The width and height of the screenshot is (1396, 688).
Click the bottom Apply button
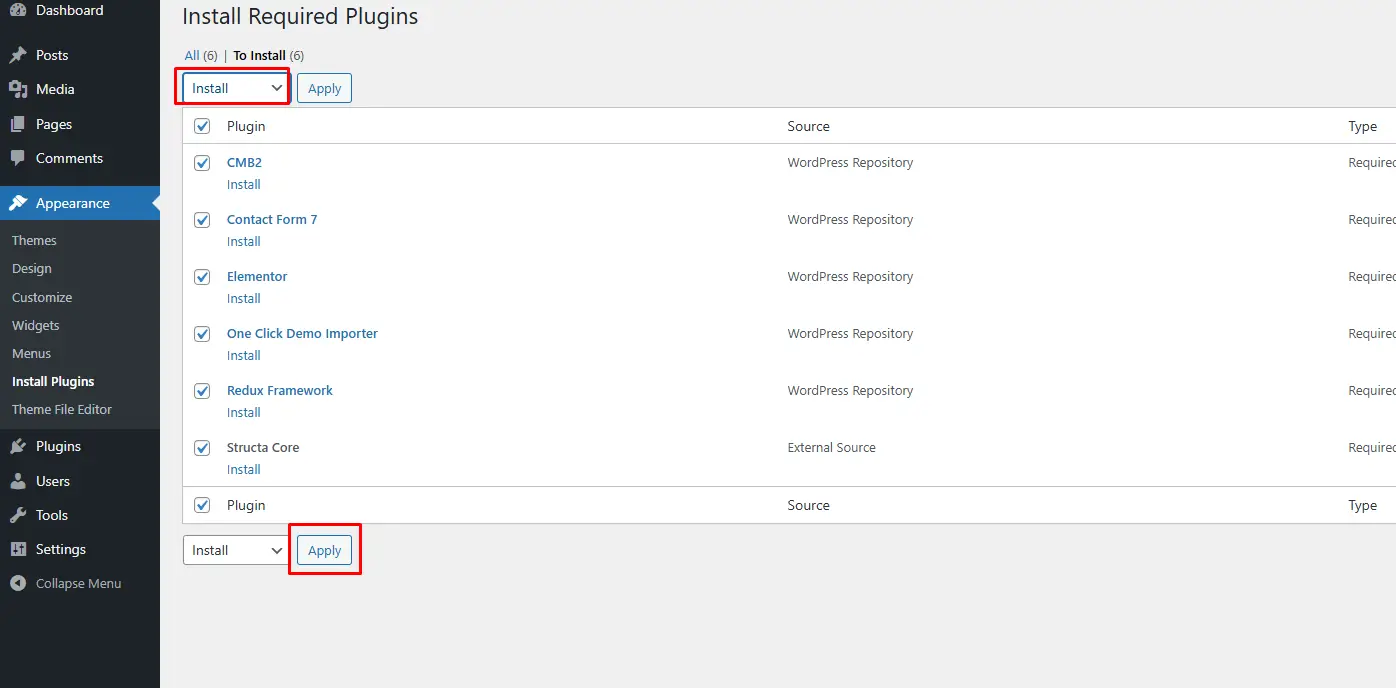coord(324,550)
